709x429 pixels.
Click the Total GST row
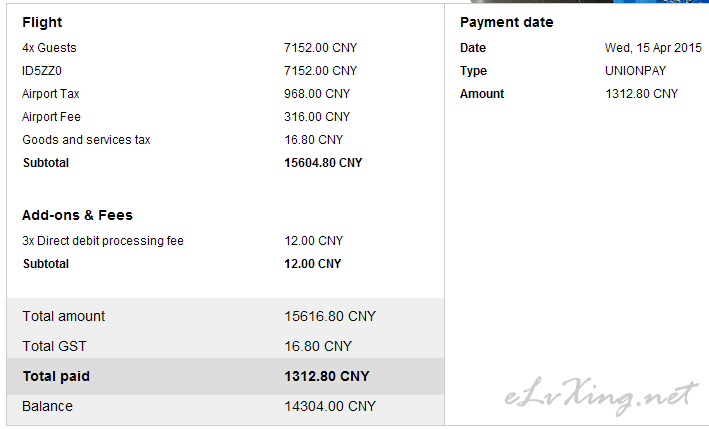tap(226, 346)
